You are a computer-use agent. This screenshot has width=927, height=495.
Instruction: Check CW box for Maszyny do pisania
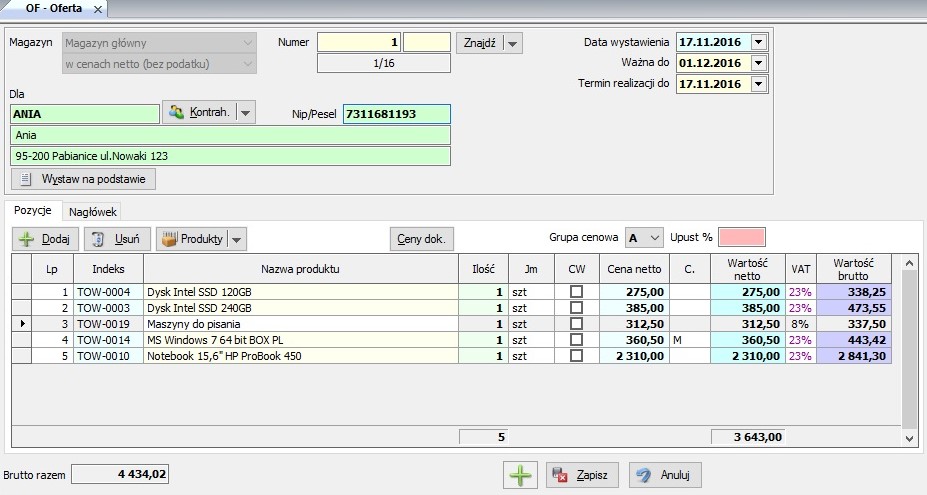[x=576, y=324]
